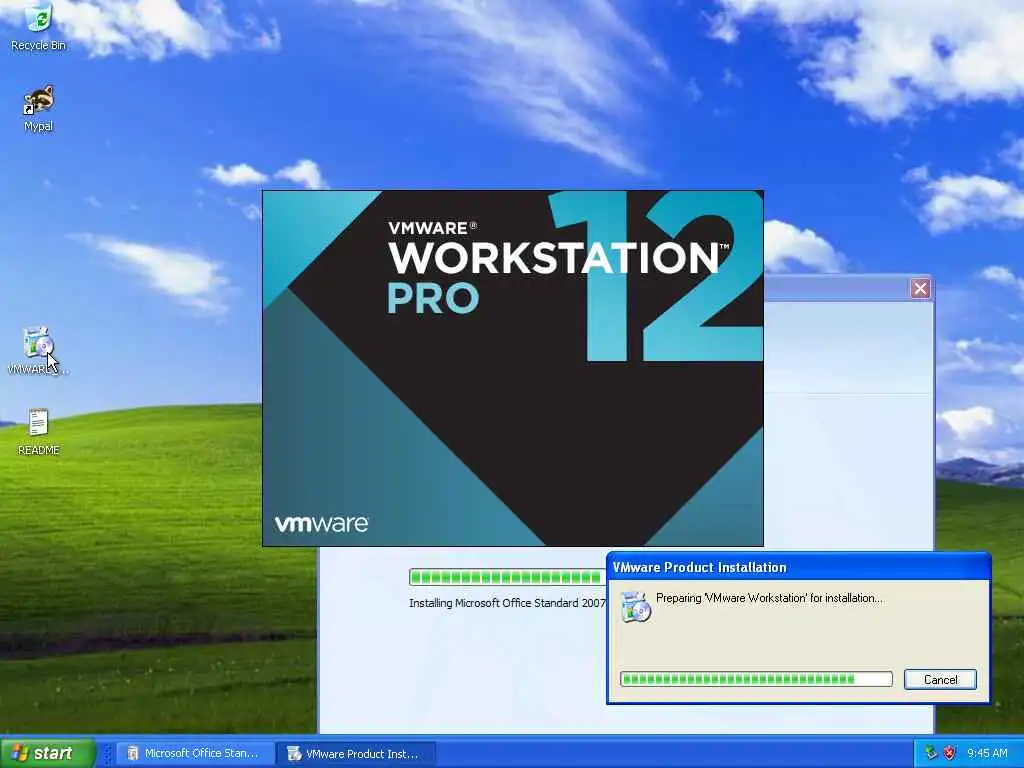Close the Microsoft Office installer window
This screenshot has width=1024, height=768.
[920, 289]
